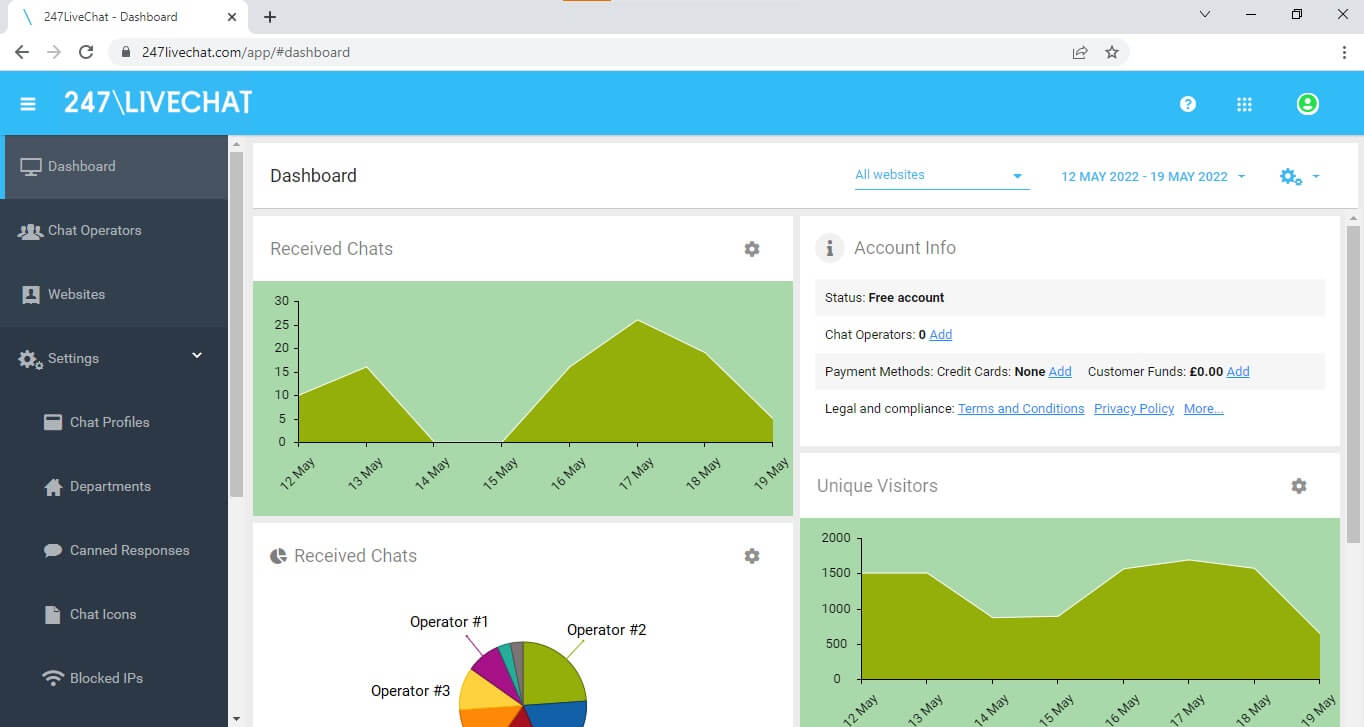Click the Account Info circle icon
The height and width of the screenshot is (727, 1364).
[x=830, y=248]
